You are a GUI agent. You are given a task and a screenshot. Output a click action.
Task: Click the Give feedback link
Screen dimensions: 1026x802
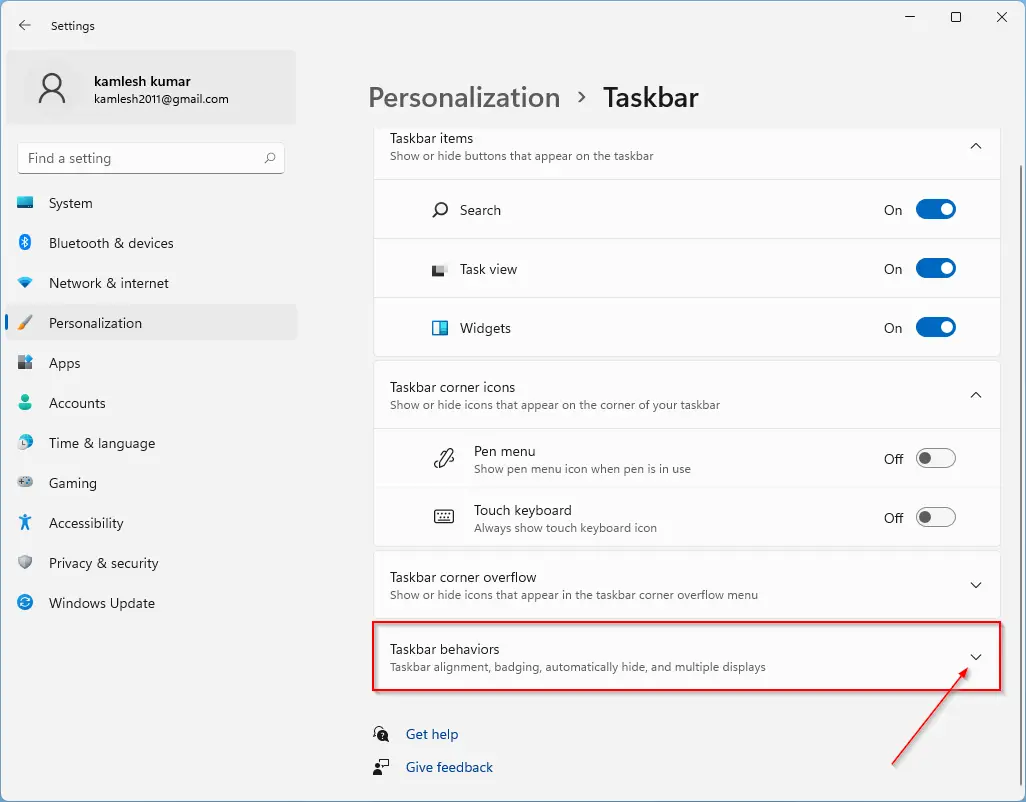tap(449, 767)
